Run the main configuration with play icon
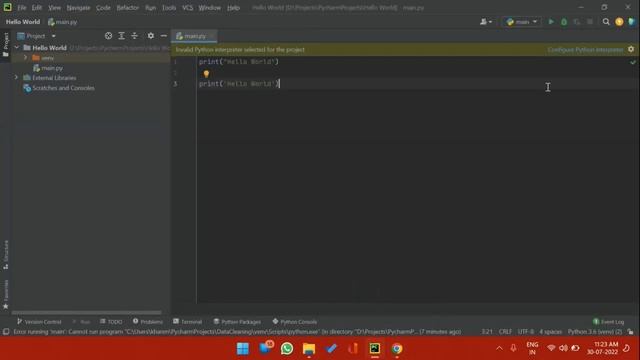 click(x=551, y=22)
